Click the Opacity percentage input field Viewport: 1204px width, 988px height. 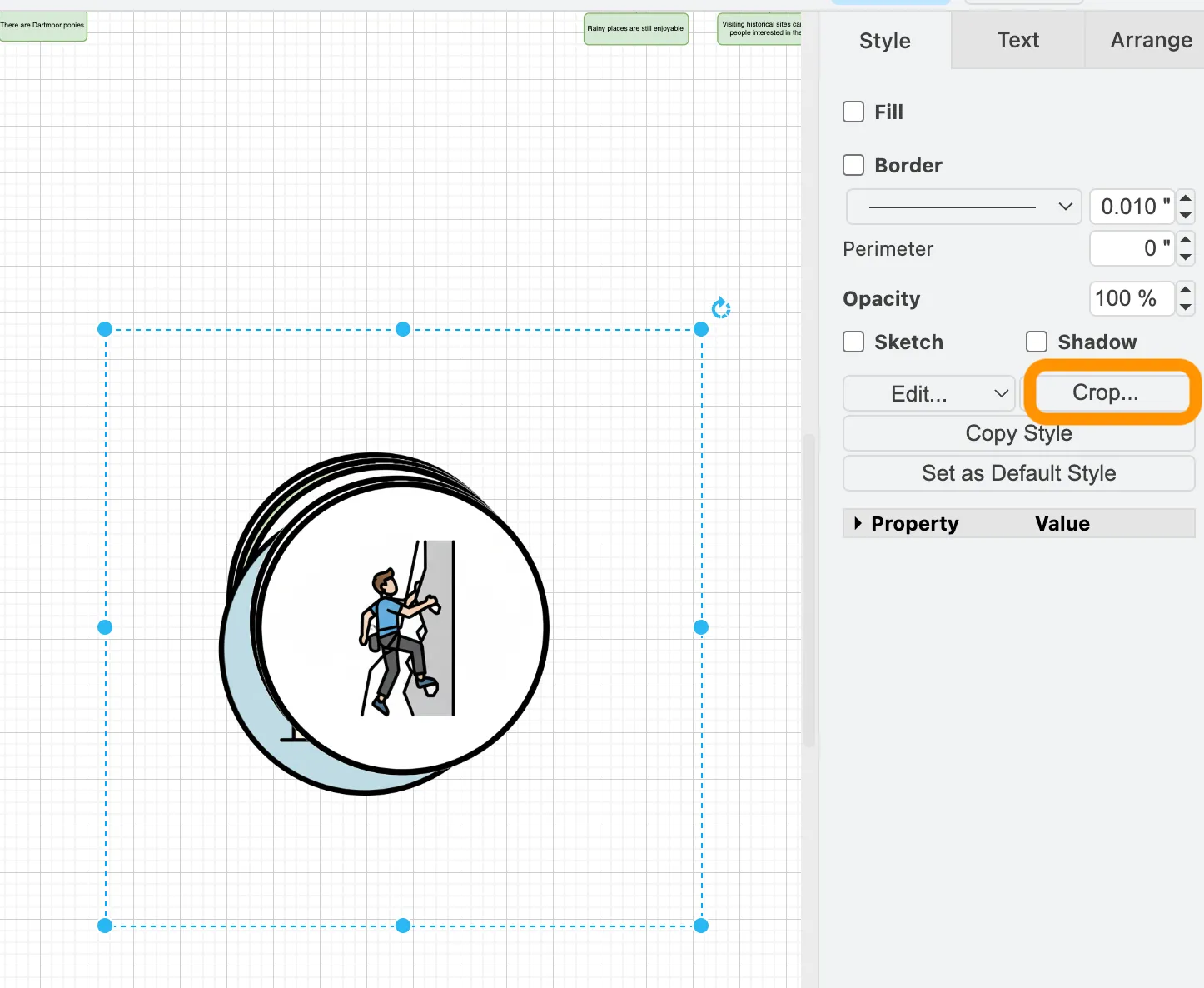1130,298
